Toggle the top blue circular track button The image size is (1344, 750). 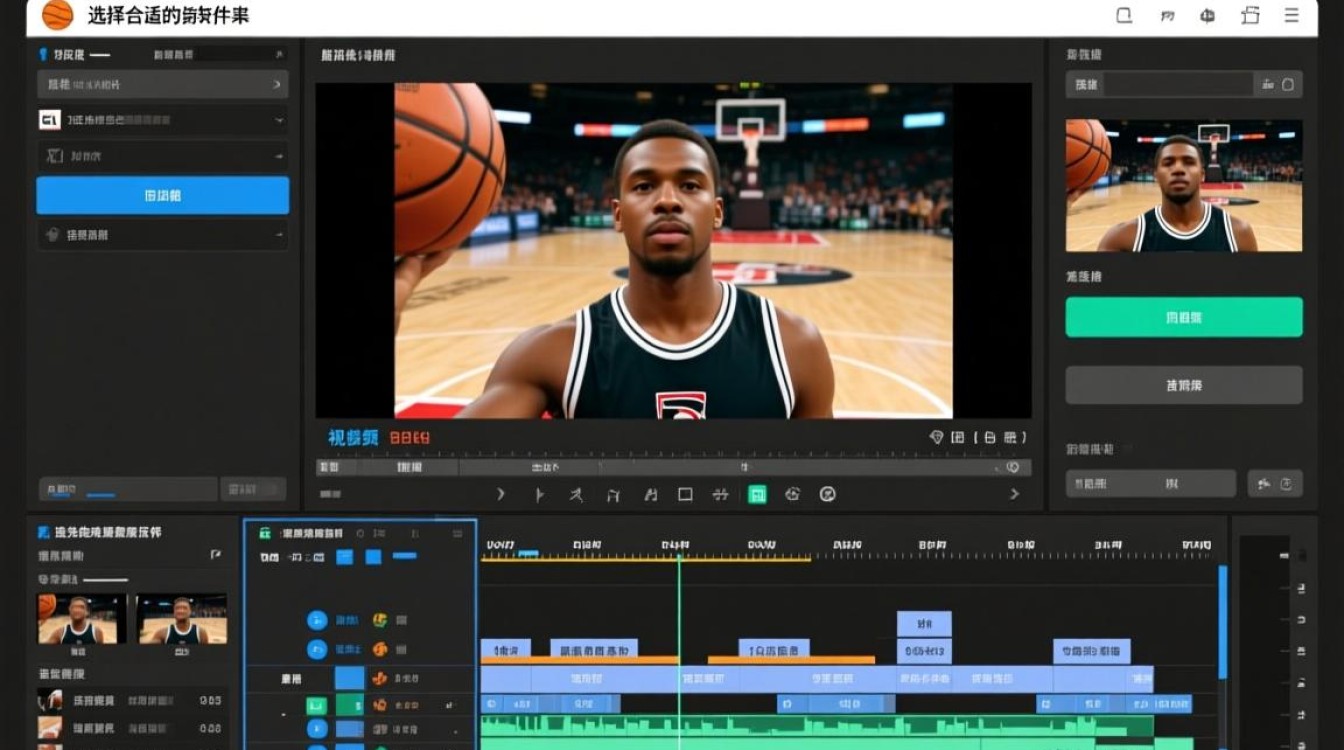tap(317, 620)
